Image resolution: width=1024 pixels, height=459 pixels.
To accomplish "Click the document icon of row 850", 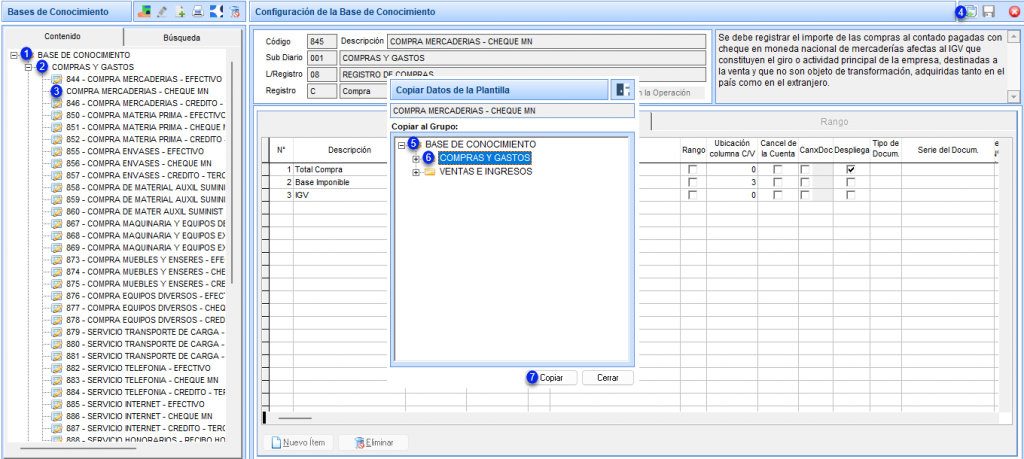I will [57, 114].
